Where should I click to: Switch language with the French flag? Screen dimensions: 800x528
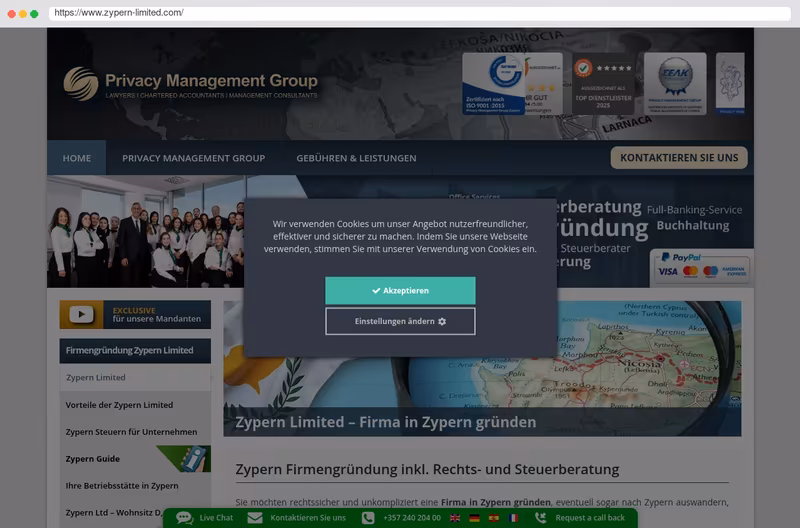(513, 518)
